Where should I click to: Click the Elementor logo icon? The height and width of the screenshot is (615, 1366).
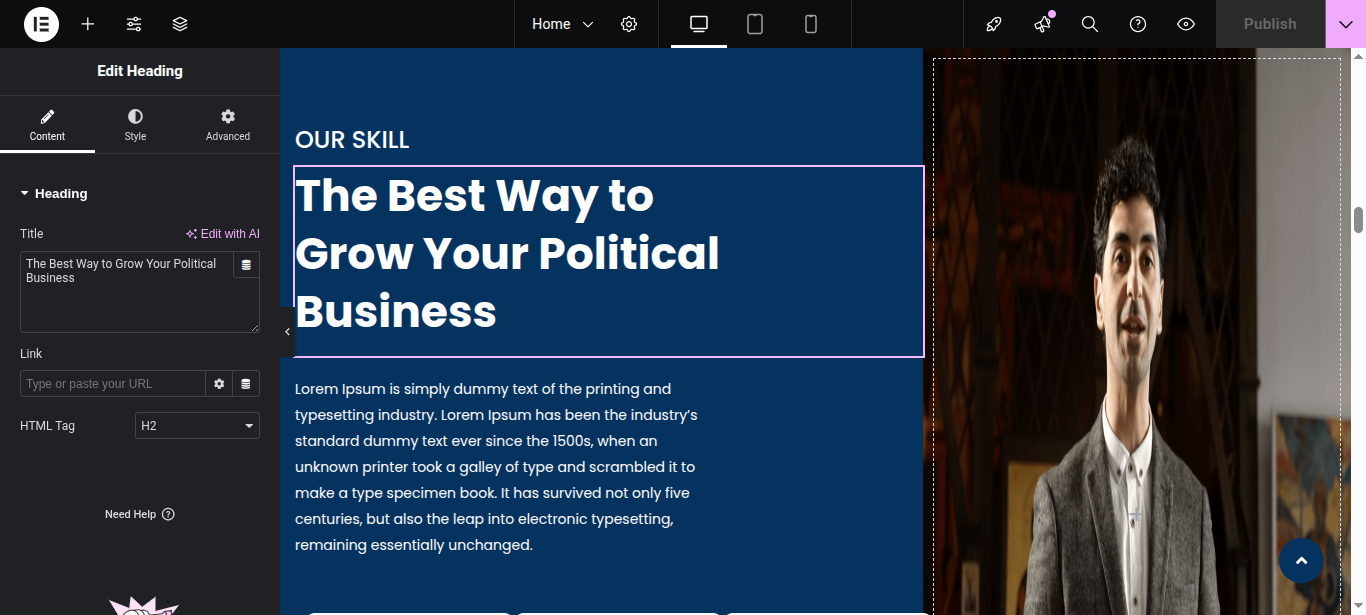coord(41,24)
